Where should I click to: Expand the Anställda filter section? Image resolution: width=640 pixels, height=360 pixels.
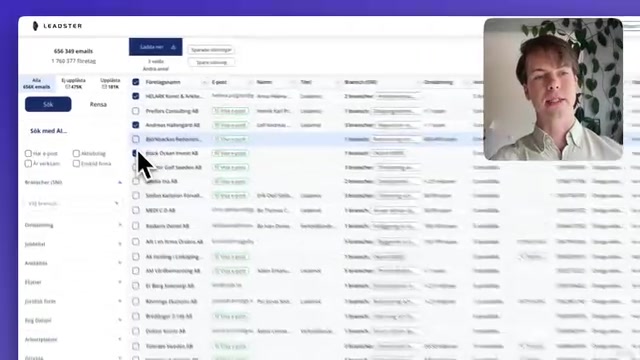(120, 263)
